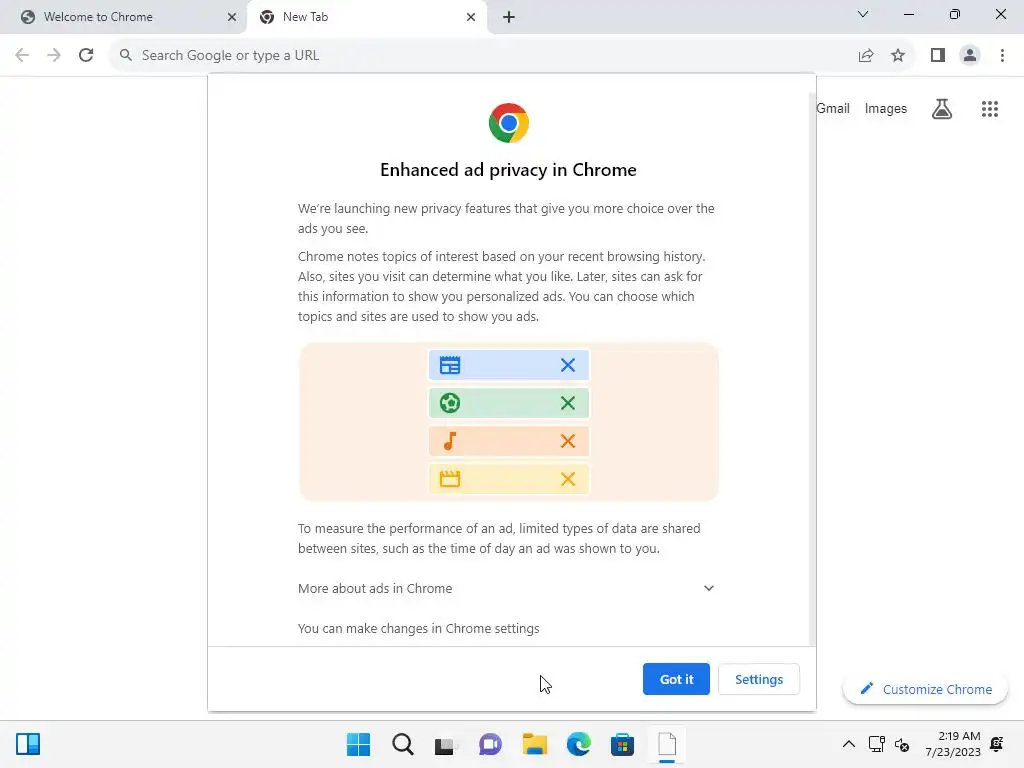This screenshot has height=768, width=1024.
Task: Close the New Tab tab
Action: pyautogui.click(x=471, y=17)
